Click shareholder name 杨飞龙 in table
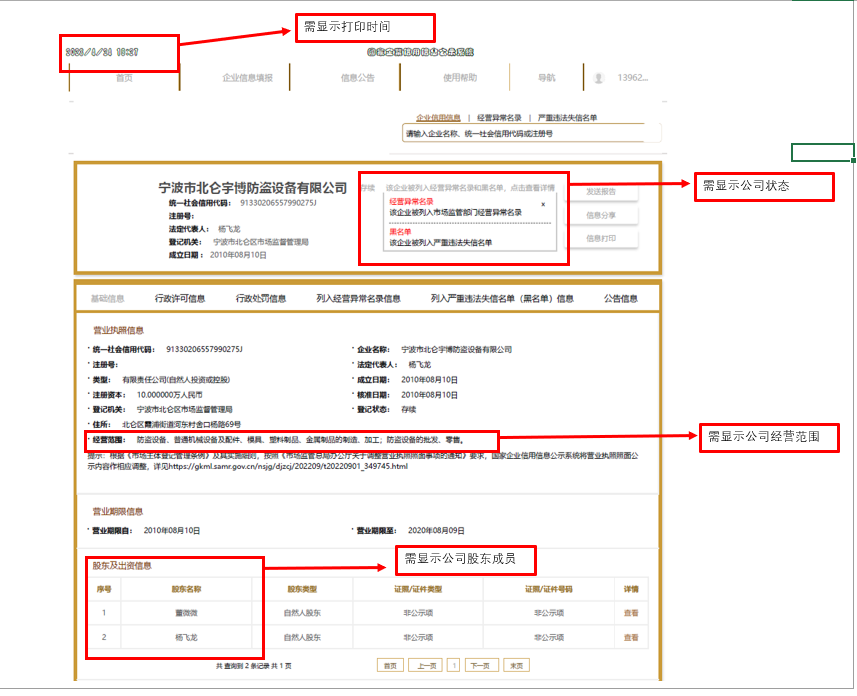Image resolution: width=857 pixels, height=696 pixels. (186, 637)
